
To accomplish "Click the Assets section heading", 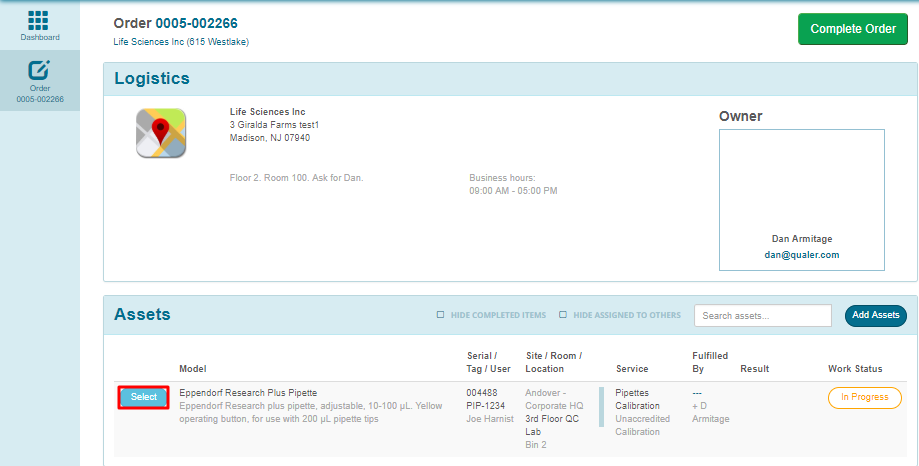I will point(142,315).
